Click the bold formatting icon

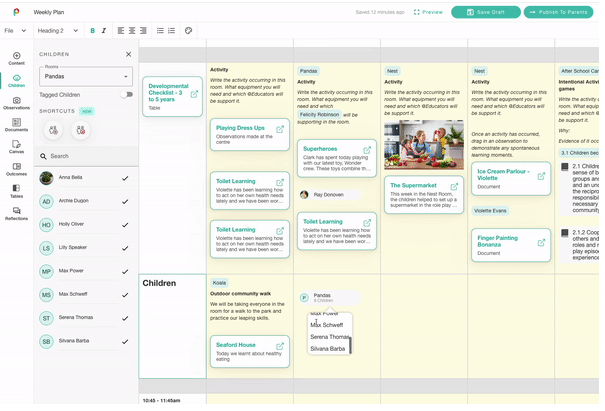pos(93,31)
